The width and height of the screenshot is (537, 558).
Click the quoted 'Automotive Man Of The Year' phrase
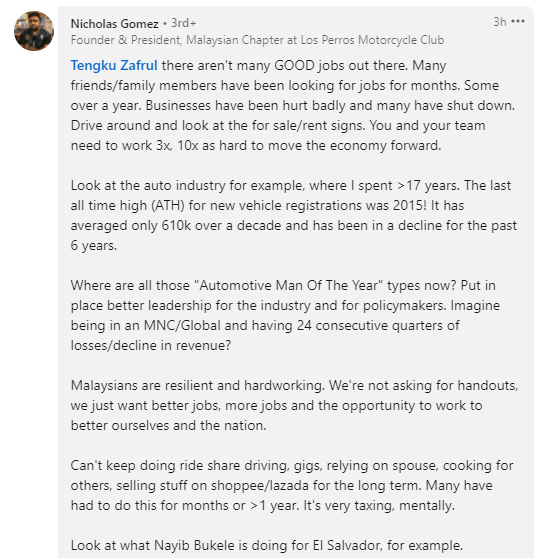289,285
